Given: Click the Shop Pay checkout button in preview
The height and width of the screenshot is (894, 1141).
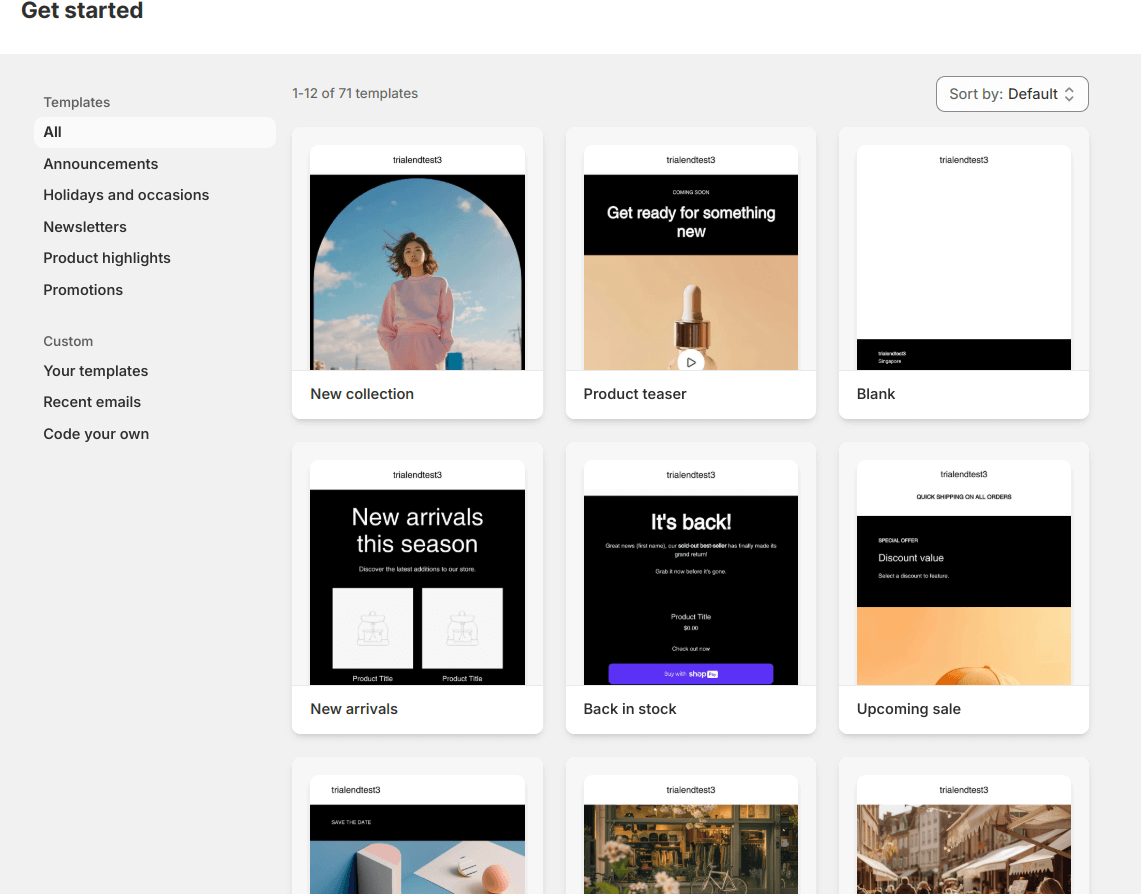Looking at the screenshot, I should click(x=691, y=673).
